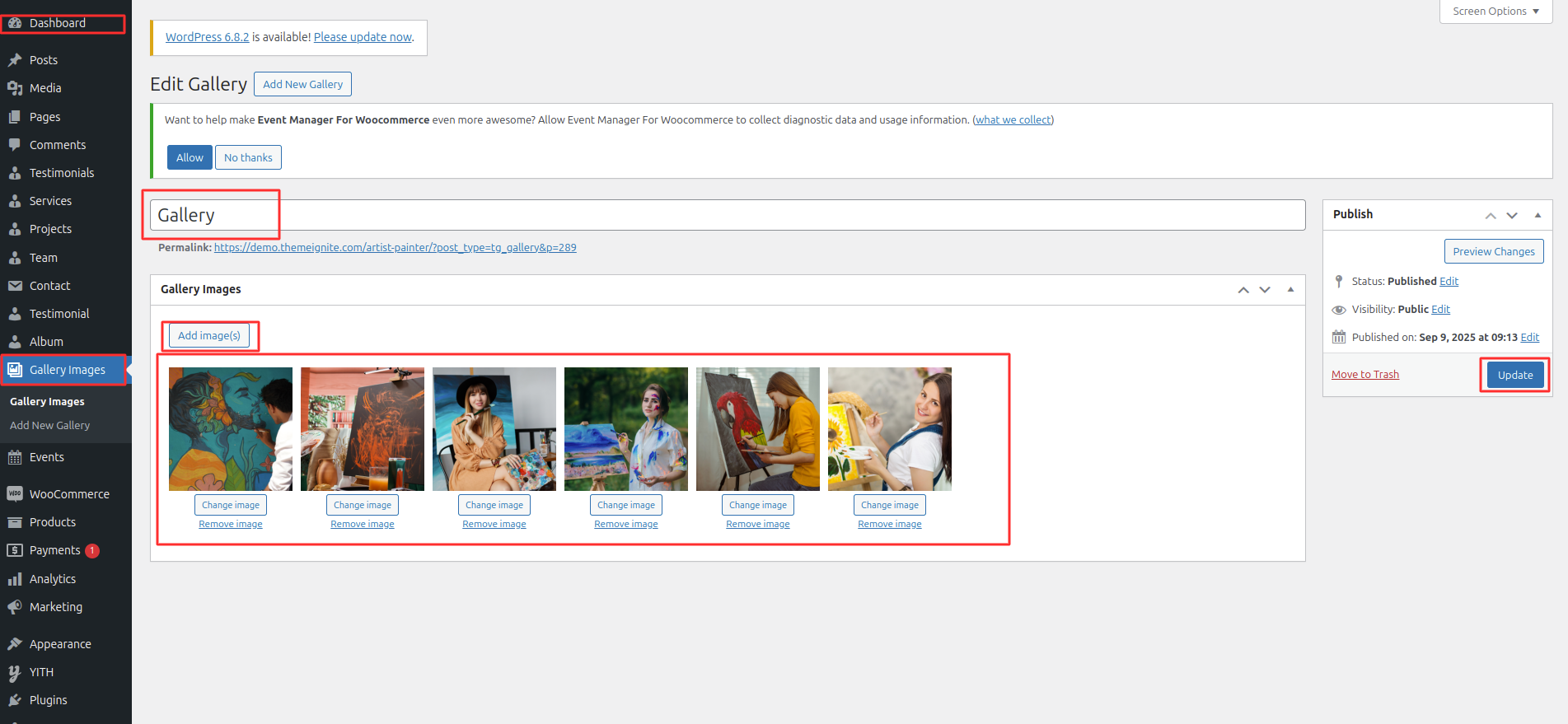Viewport: 1568px width, 724px height.
Task: Open Events using the calendar icon
Action: (15, 457)
